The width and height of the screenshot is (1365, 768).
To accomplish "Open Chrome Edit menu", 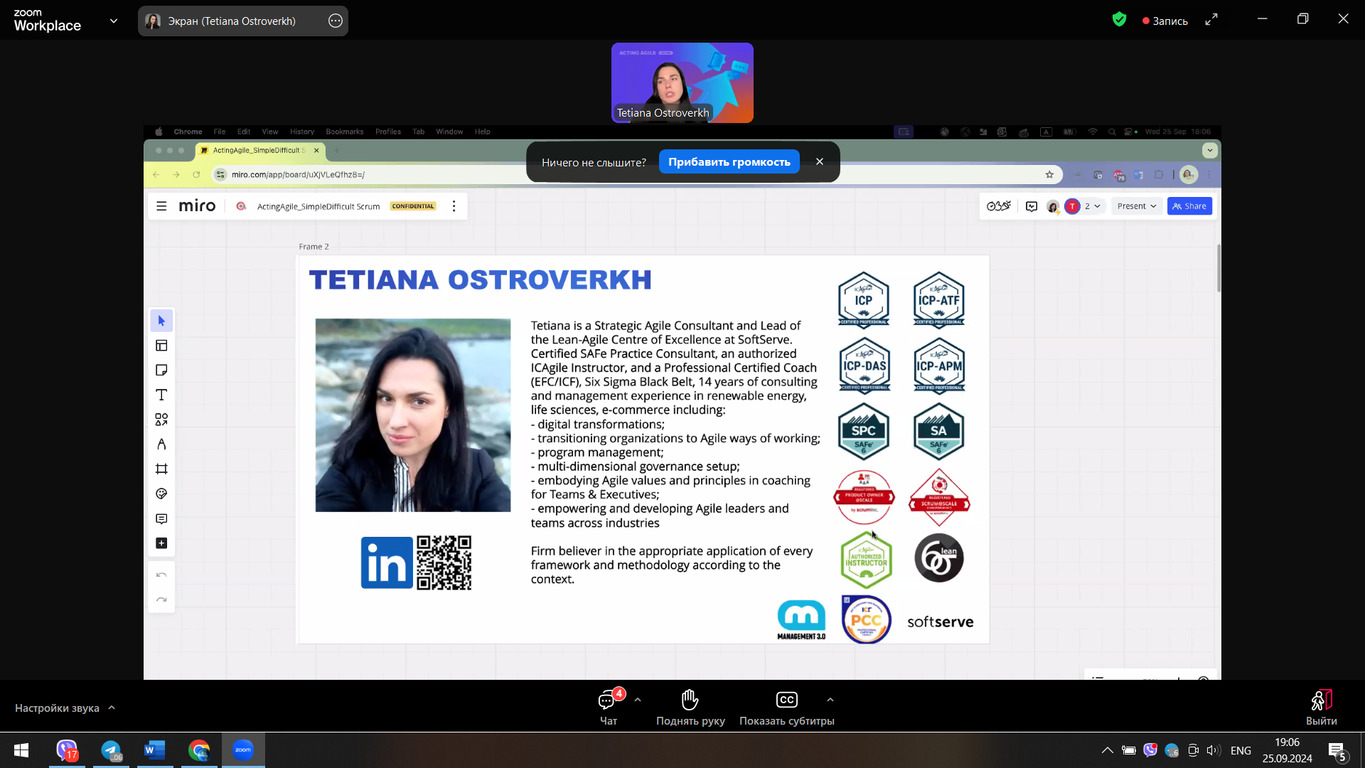I will click(x=244, y=131).
